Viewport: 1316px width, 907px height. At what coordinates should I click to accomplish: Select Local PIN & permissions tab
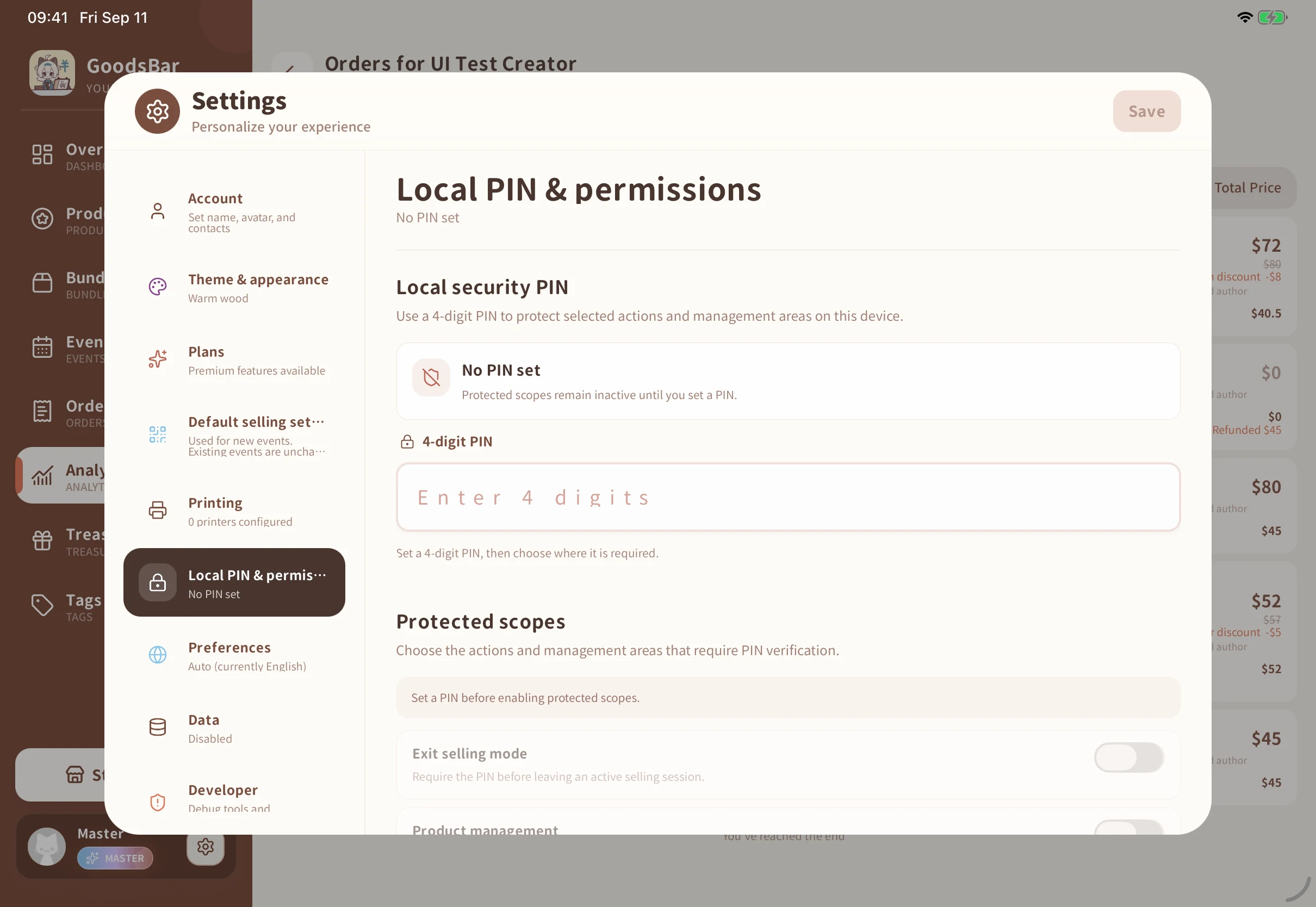pyautogui.click(x=234, y=582)
